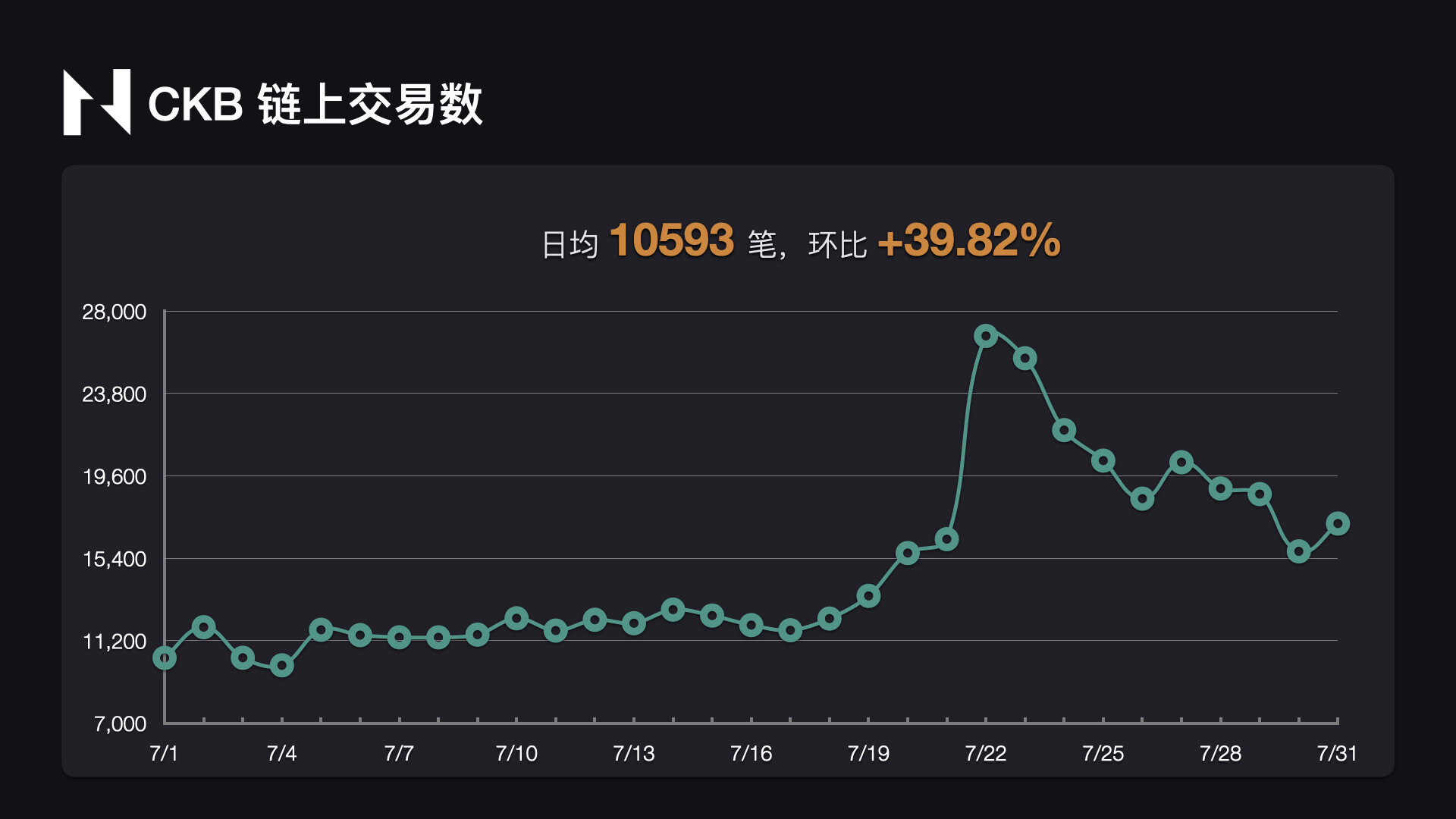Click the text "环比" before the percentage
Screen dimensions: 1456x819
[x=837, y=245]
